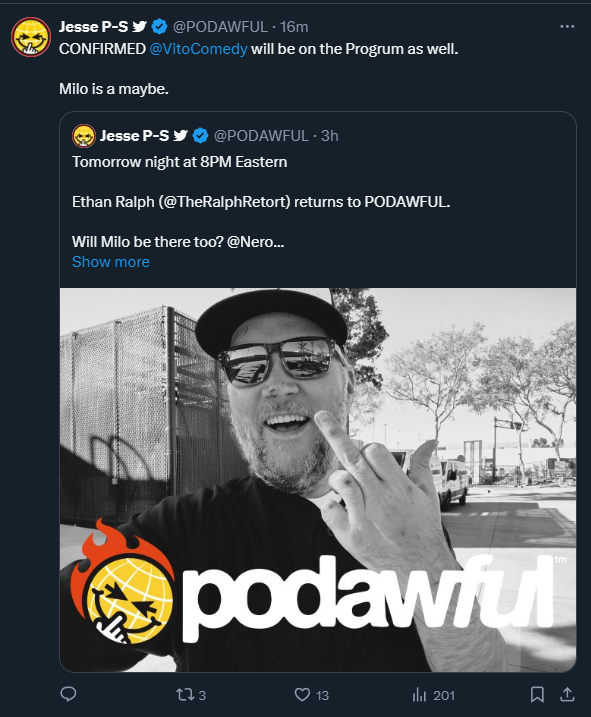Viewport: 591px width, 717px height.
Task: Click the quoted tweet's small avatar
Action: [84, 136]
